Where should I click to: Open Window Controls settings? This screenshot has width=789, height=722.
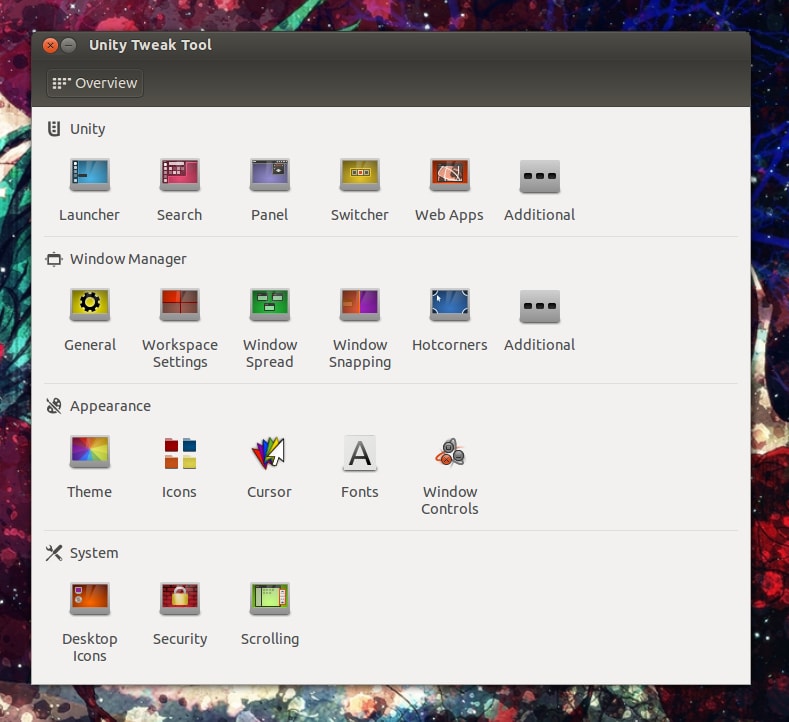[449, 453]
